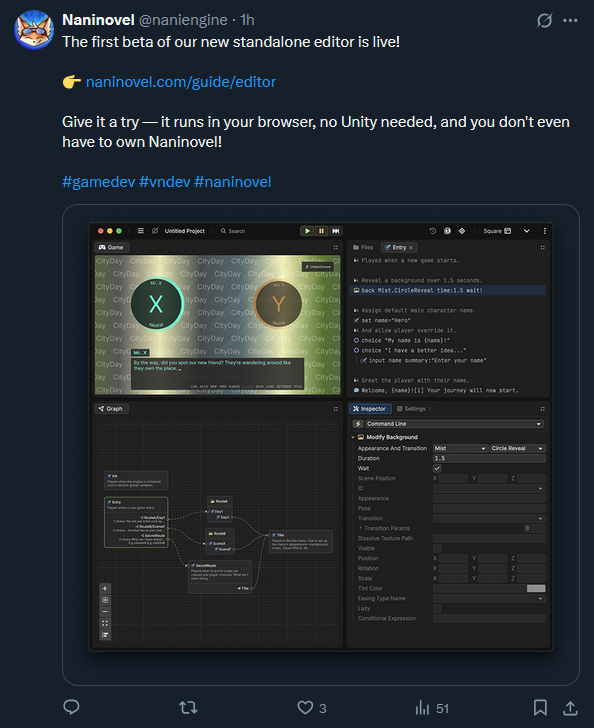The width and height of the screenshot is (594, 728).
Task: Open the Square layout selector
Action: 497,231
